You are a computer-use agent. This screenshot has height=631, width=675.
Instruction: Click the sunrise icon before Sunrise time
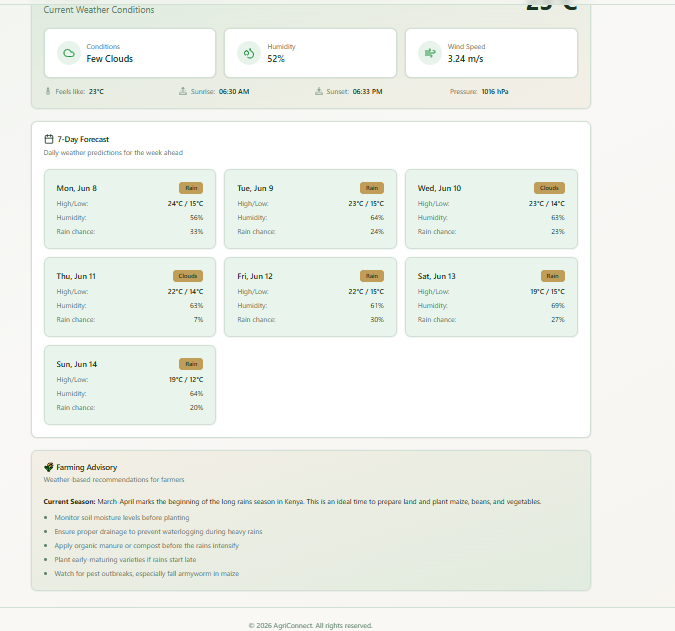(183, 91)
